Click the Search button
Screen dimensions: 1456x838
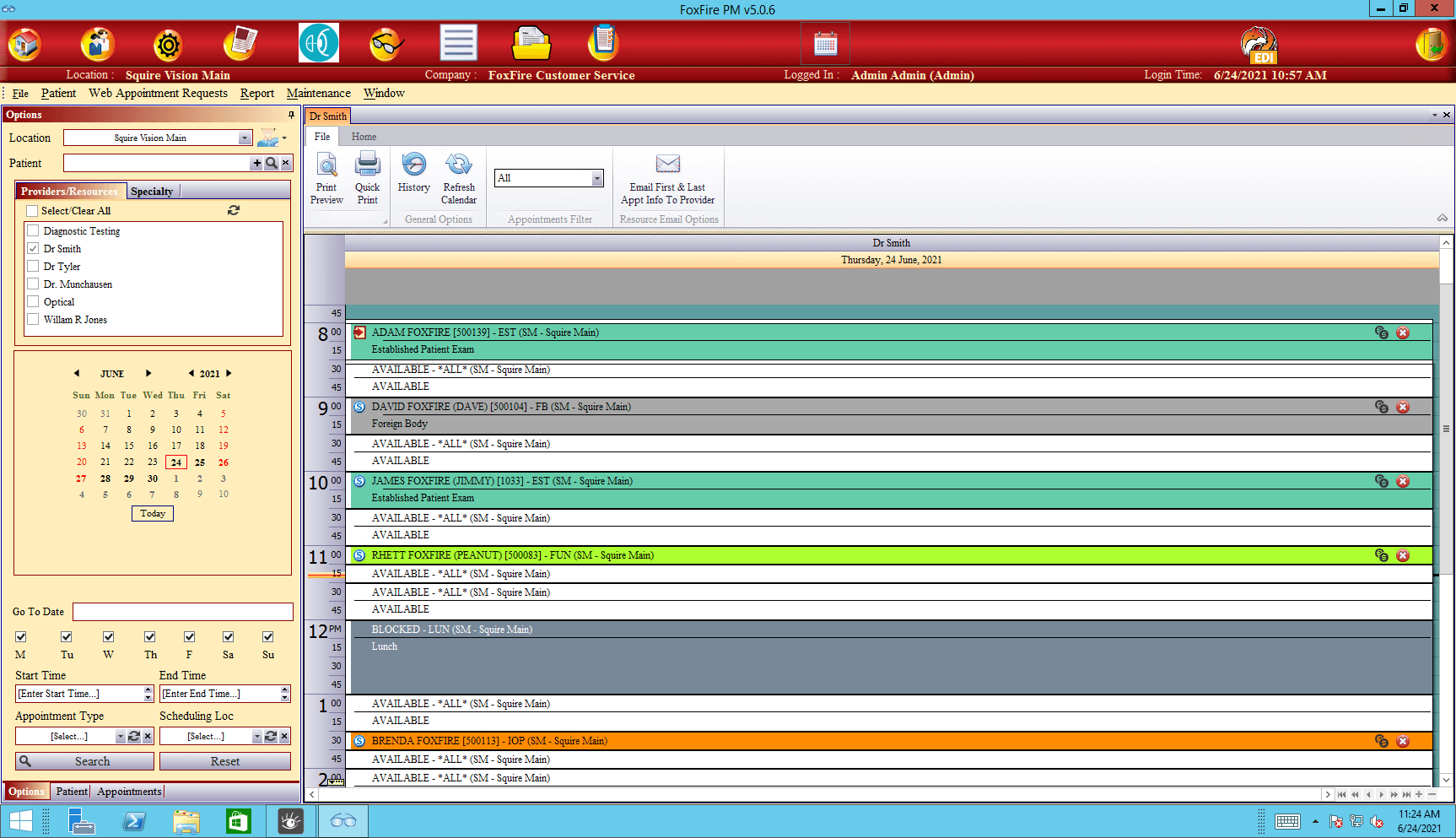[84, 761]
